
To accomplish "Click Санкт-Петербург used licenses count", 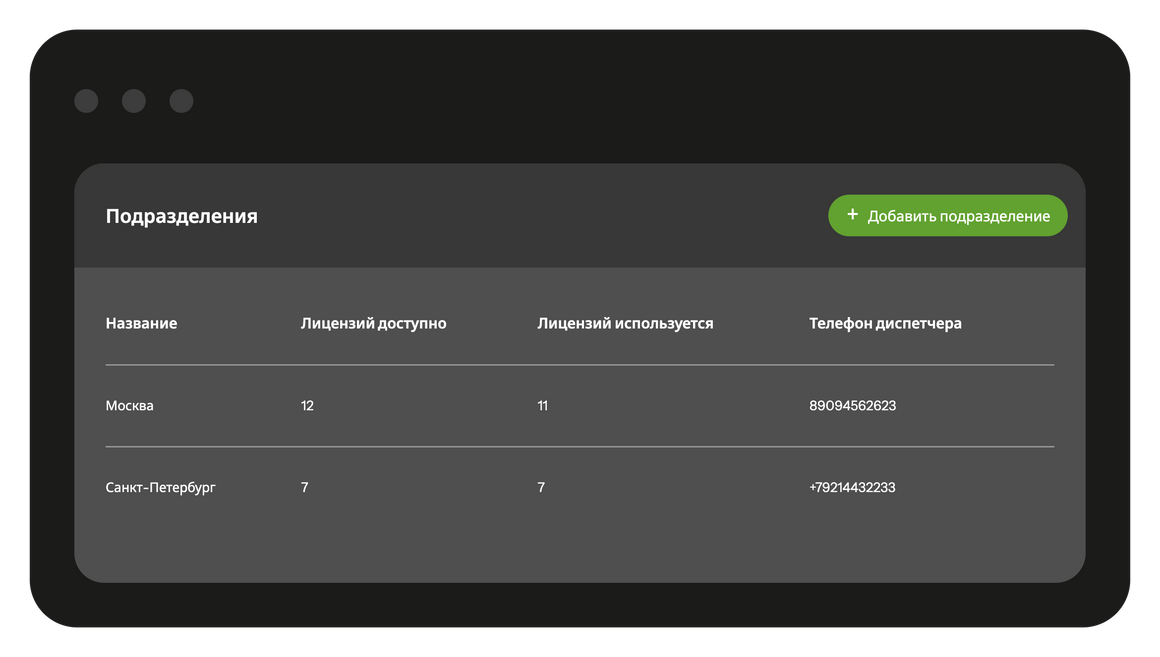I will [541, 488].
